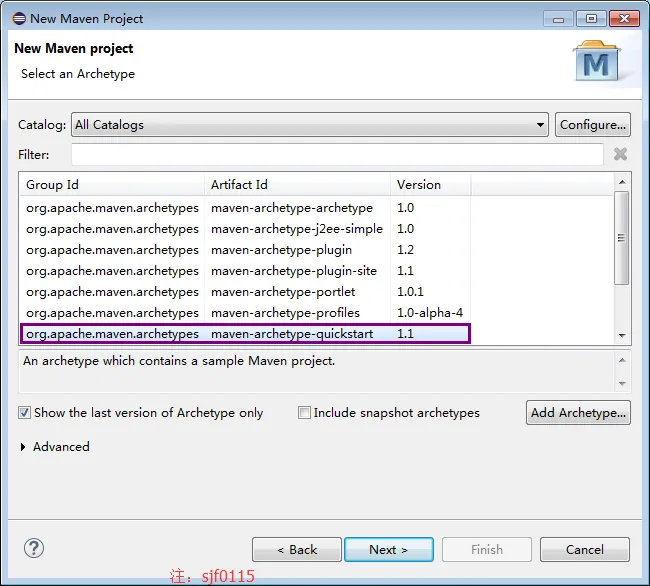Click the Eclipse icon in title bar
This screenshot has height=586, width=650.
pos(19,19)
